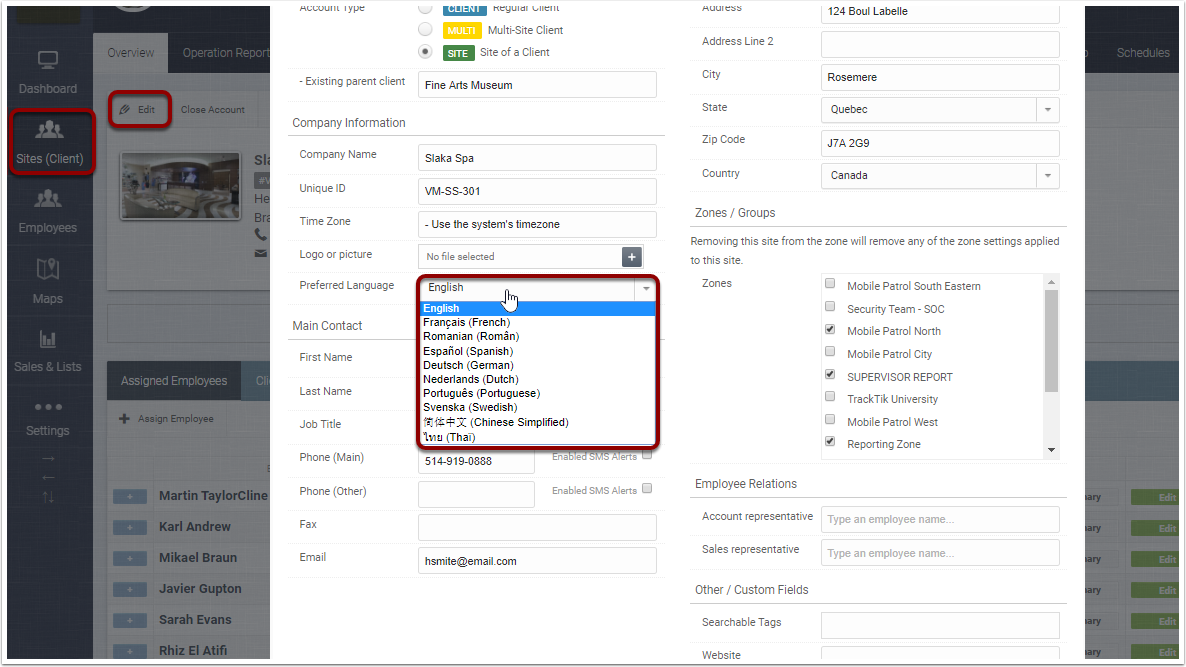
Task: Select the SITE of a Client radio button
Action: click(424, 50)
